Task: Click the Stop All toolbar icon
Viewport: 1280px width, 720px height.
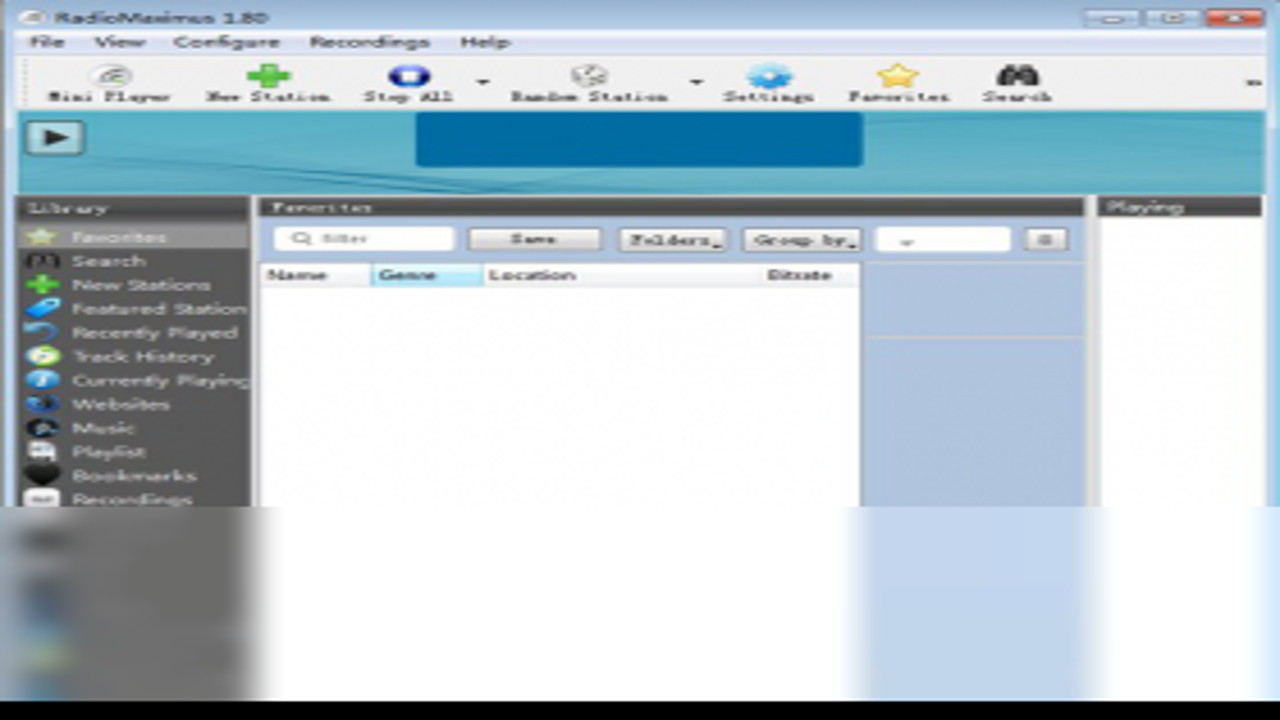Action: [408, 84]
